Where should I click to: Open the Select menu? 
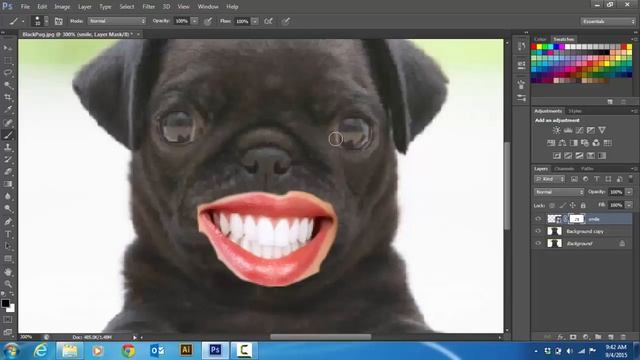point(127,7)
